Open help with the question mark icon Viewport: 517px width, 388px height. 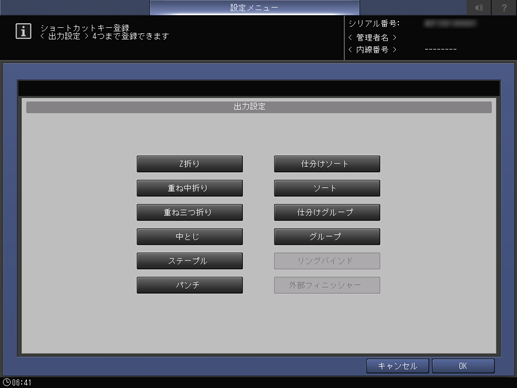[504, 7]
